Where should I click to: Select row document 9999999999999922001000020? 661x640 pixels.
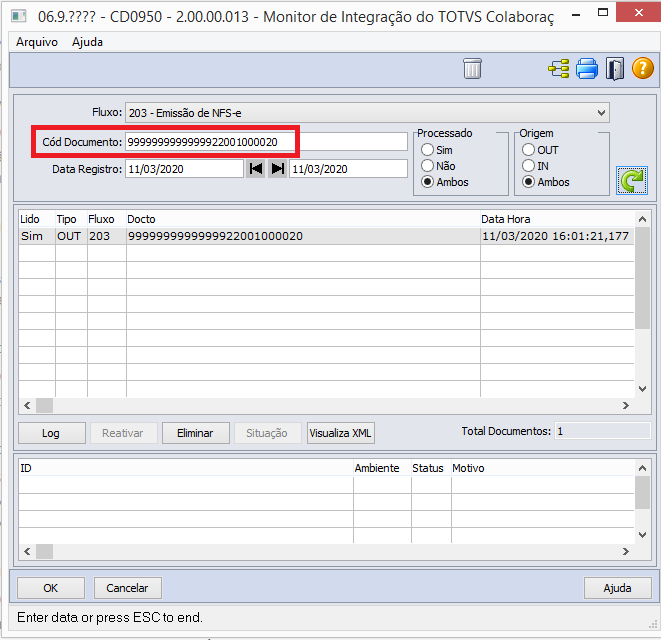pyautogui.click(x=326, y=236)
